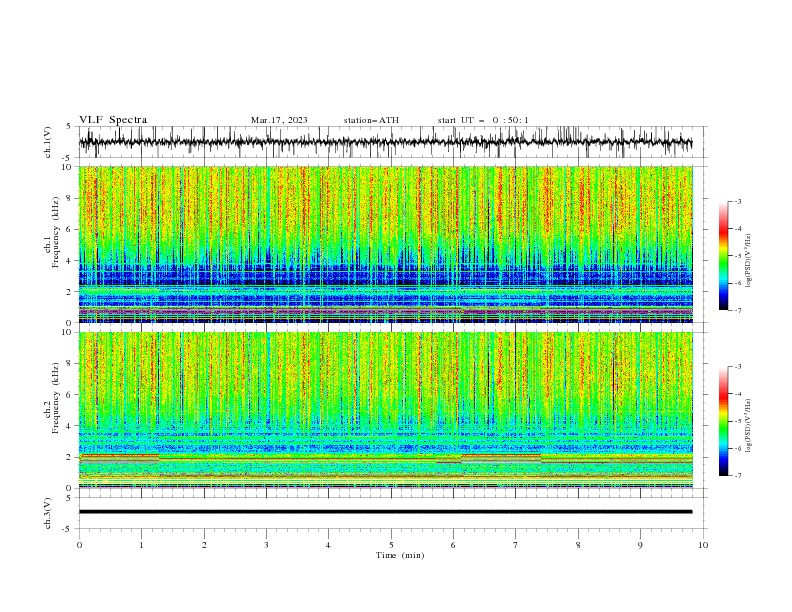Click the ch.1 'Frequency (kHz)' axis label
Image resolution: width=792 pixels, height=612 pixels.
coord(56,232)
